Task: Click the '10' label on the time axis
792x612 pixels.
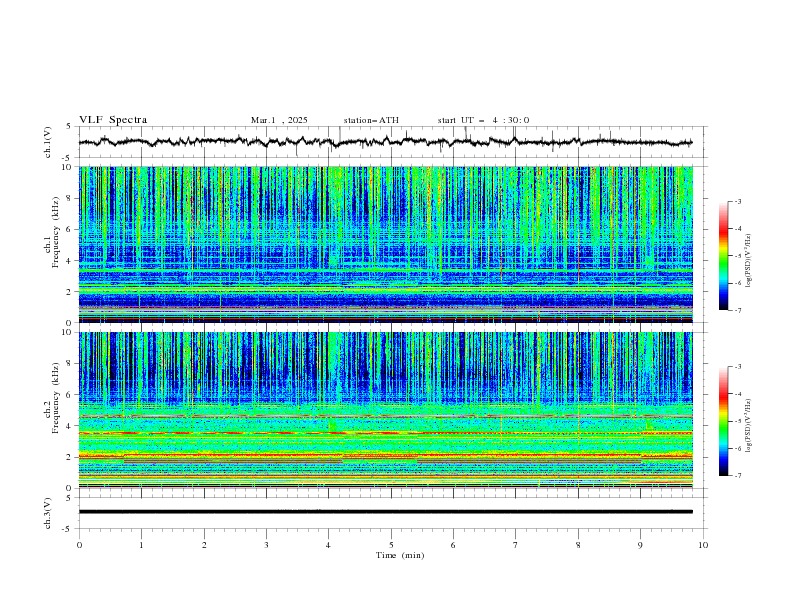Action: click(x=703, y=545)
